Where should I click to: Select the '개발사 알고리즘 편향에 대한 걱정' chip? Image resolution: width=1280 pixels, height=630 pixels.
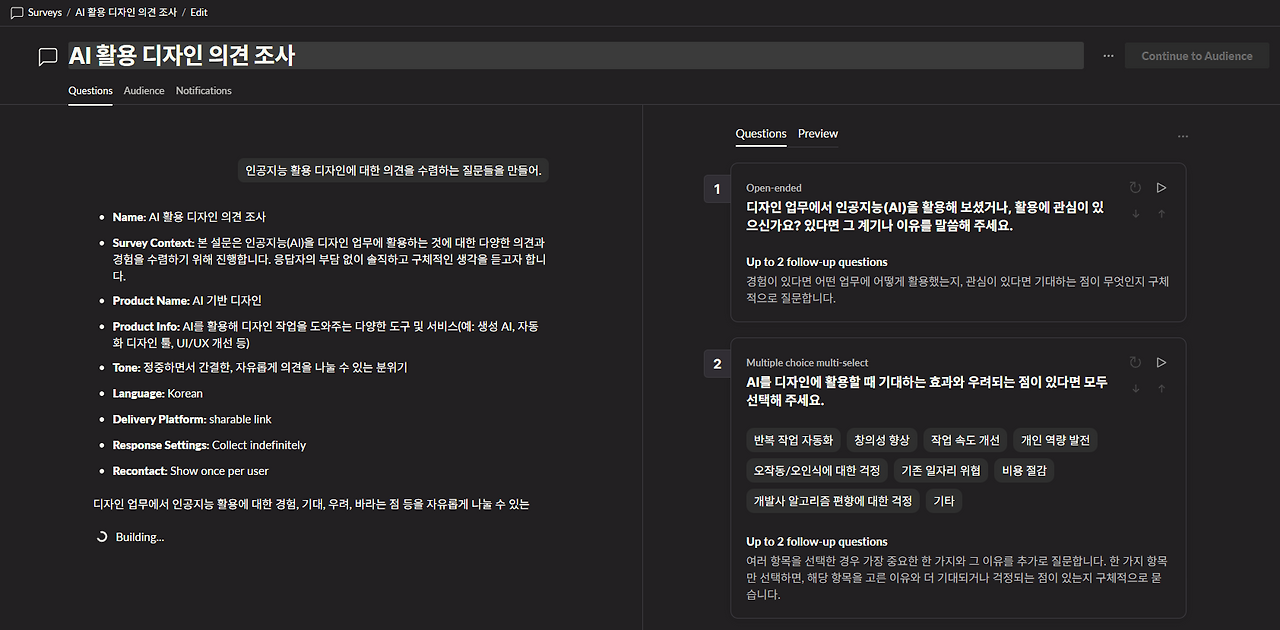(x=833, y=501)
